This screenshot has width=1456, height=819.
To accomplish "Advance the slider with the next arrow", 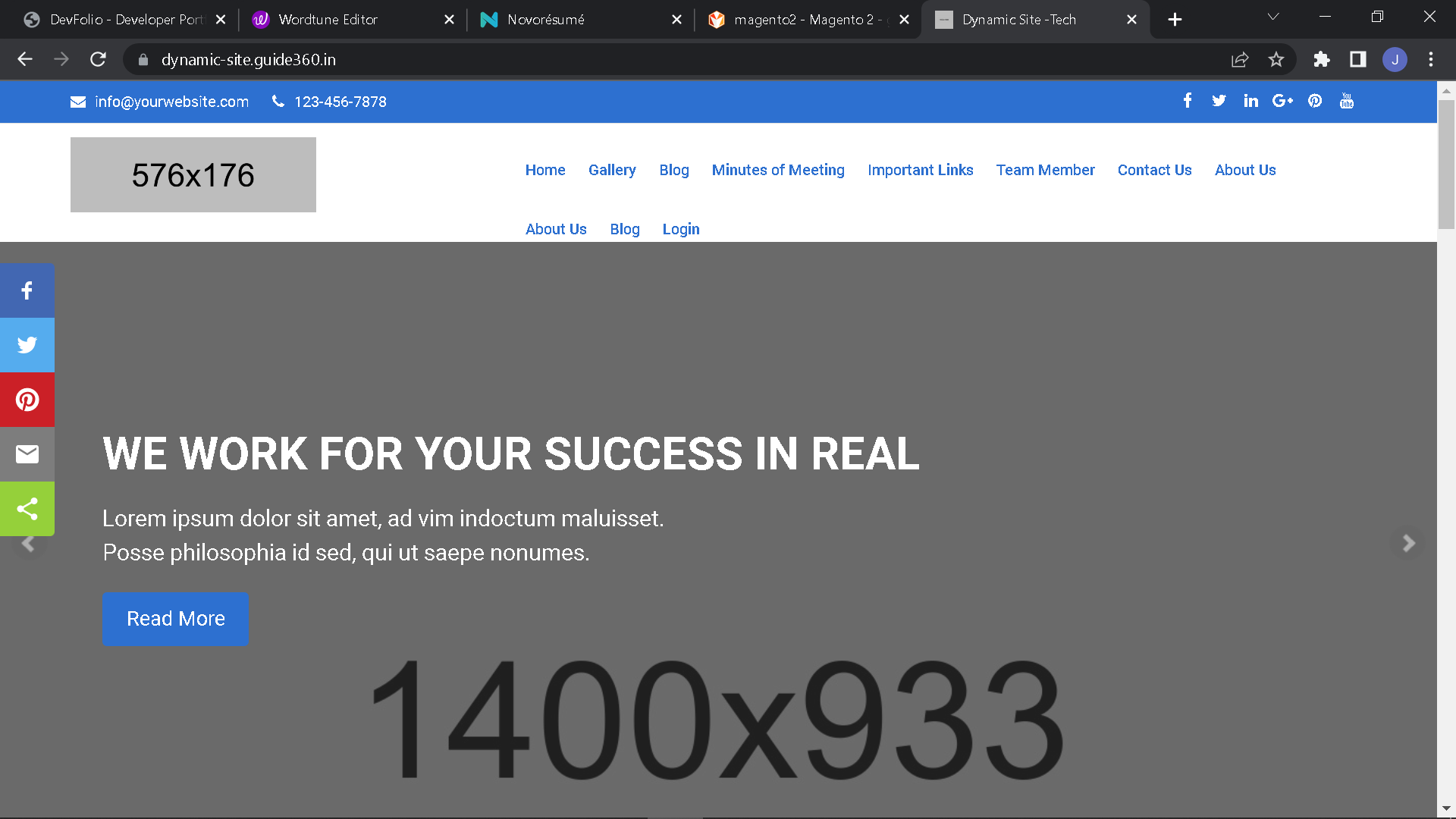I will click(1408, 544).
